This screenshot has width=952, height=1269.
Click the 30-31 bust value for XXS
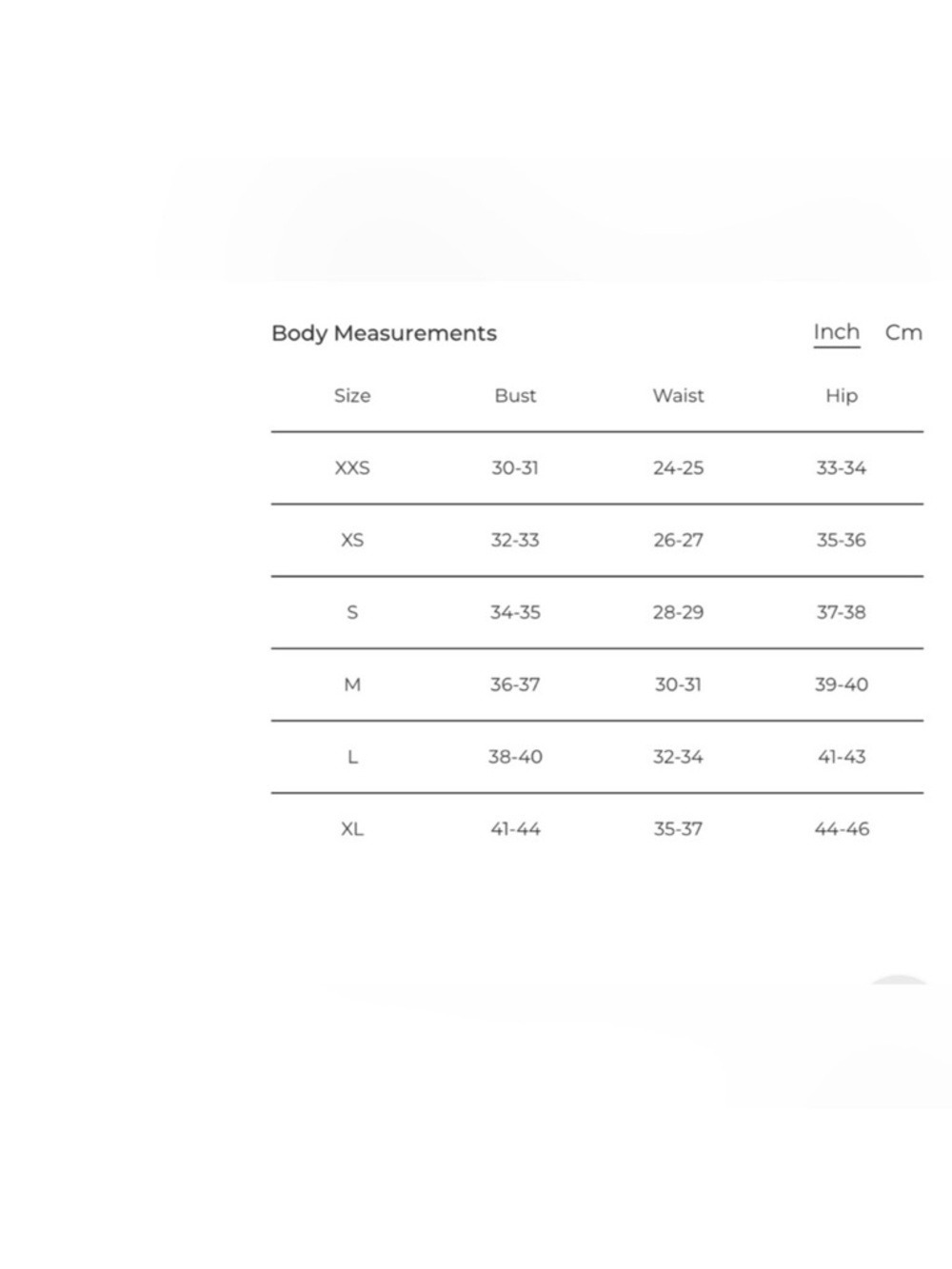pos(515,467)
